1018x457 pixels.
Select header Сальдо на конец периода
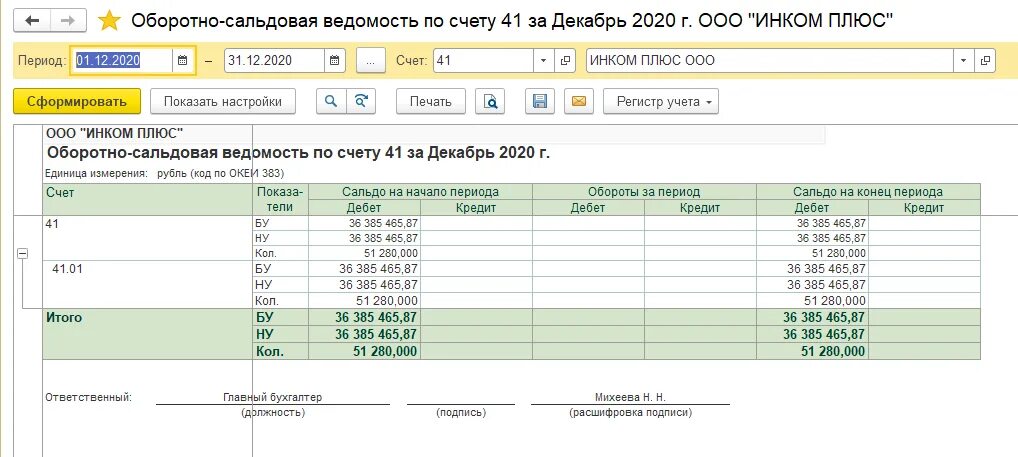pyautogui.click(x=868, y=191)
